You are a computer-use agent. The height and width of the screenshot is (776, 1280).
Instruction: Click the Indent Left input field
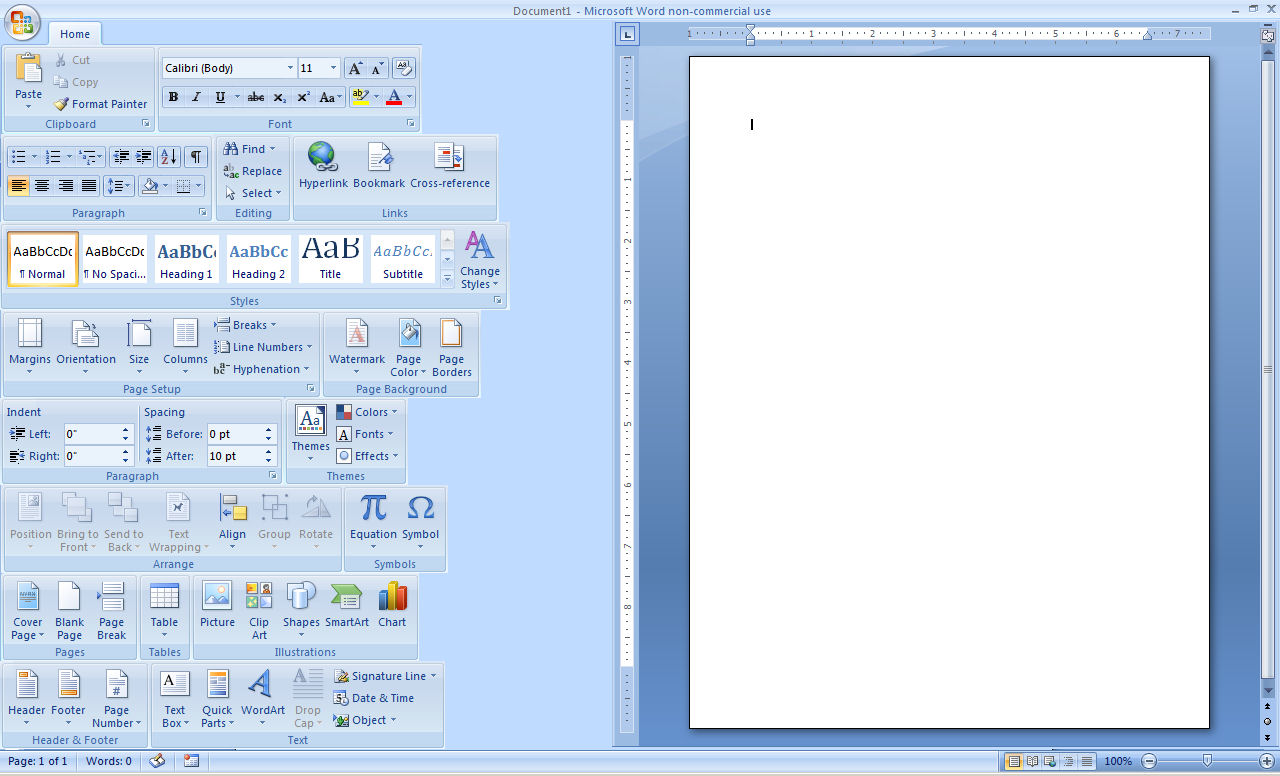tap(92, 434)
